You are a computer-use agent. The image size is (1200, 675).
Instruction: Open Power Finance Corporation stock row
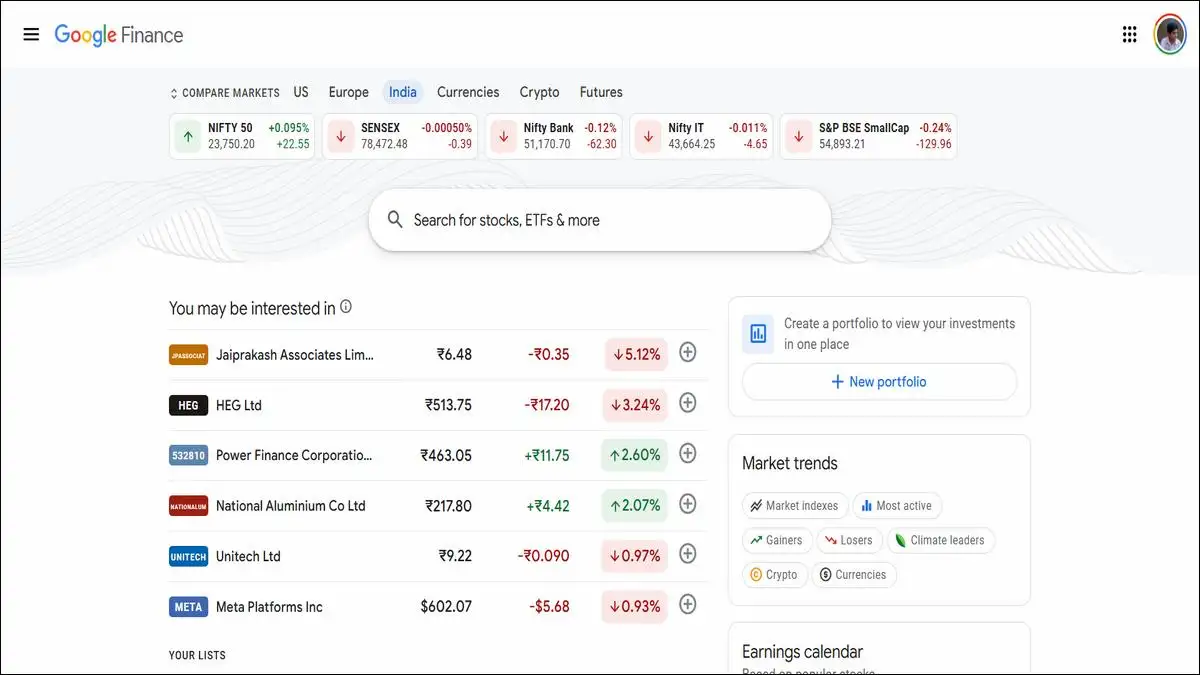click(438, 455)
